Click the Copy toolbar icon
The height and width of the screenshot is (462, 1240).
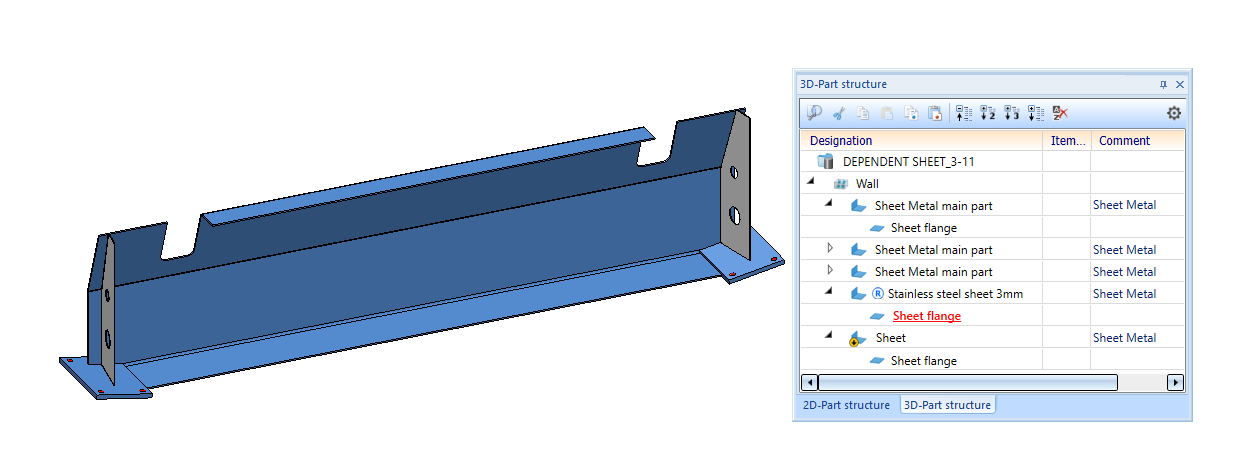[864, 113]
